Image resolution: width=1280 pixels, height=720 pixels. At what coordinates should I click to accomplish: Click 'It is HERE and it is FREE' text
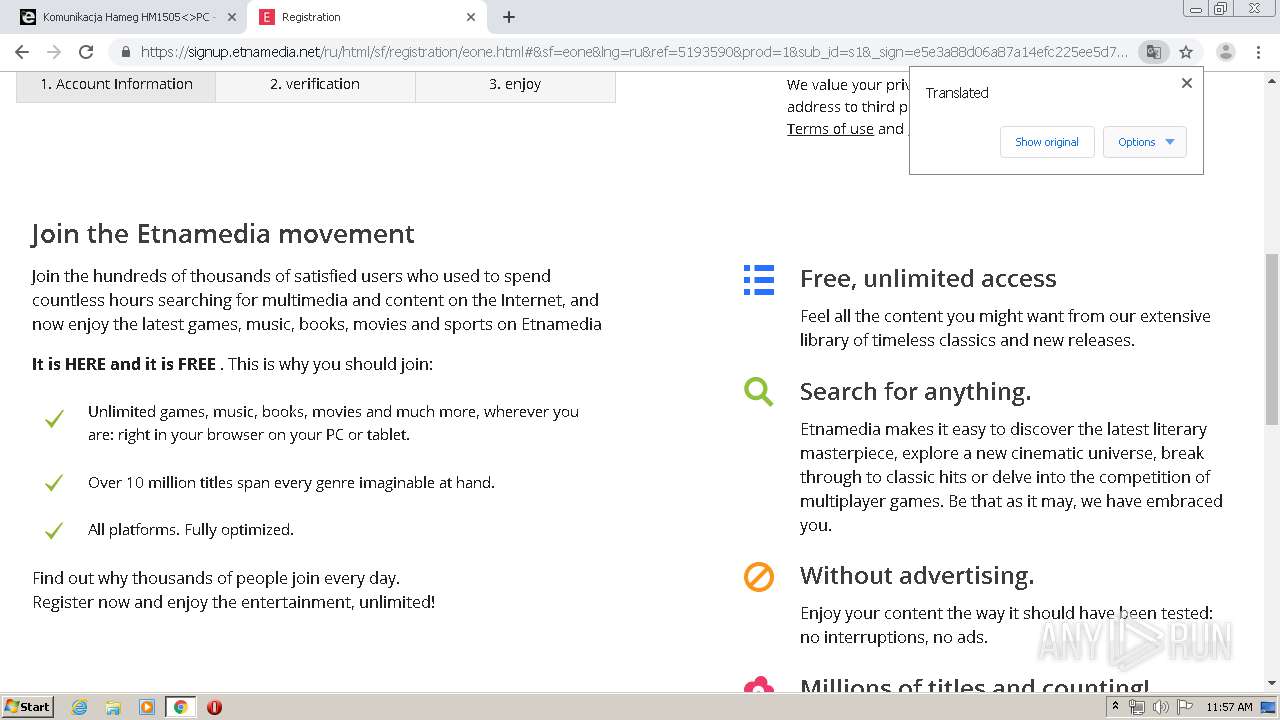point(124,364)
